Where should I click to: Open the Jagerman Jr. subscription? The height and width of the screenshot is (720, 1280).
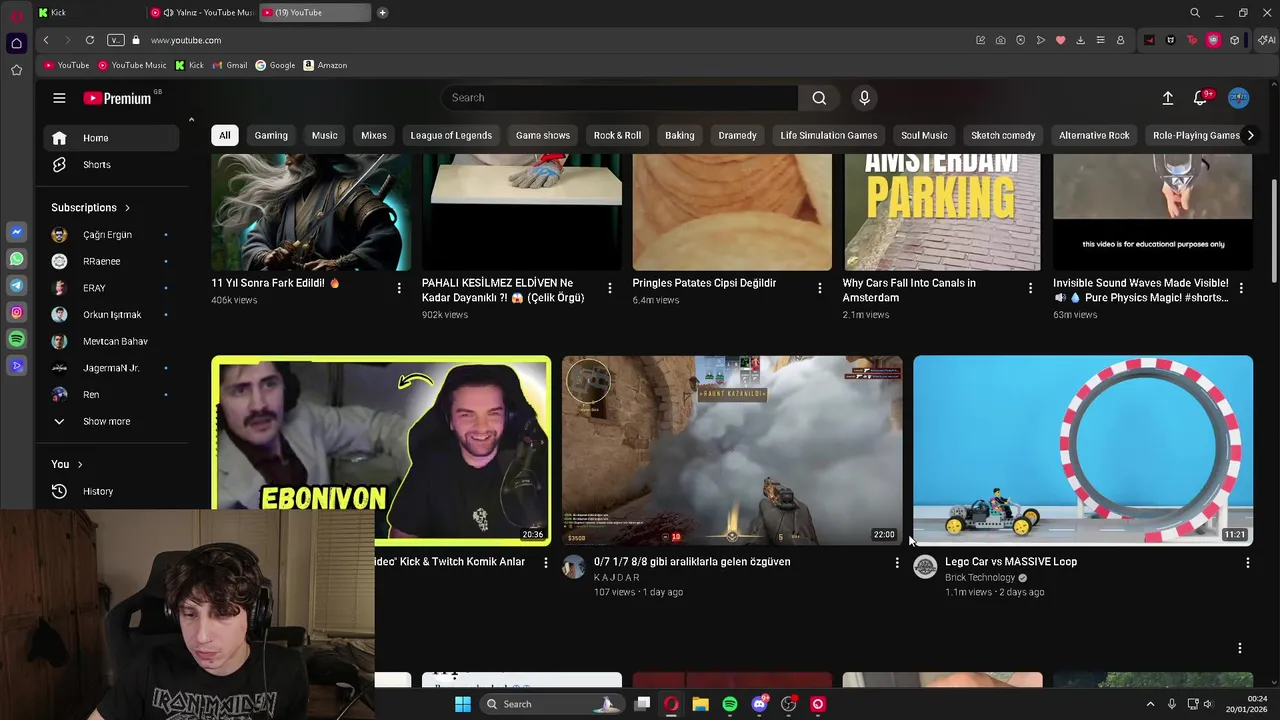pyautogui.click(x=110, y=368)
